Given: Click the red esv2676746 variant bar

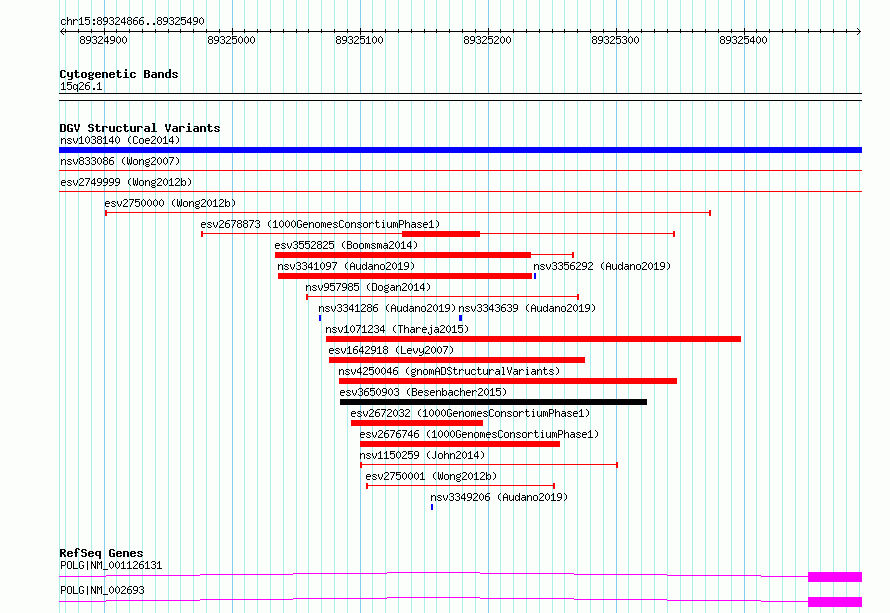Looking at the screenshot, I should (460, 444).
